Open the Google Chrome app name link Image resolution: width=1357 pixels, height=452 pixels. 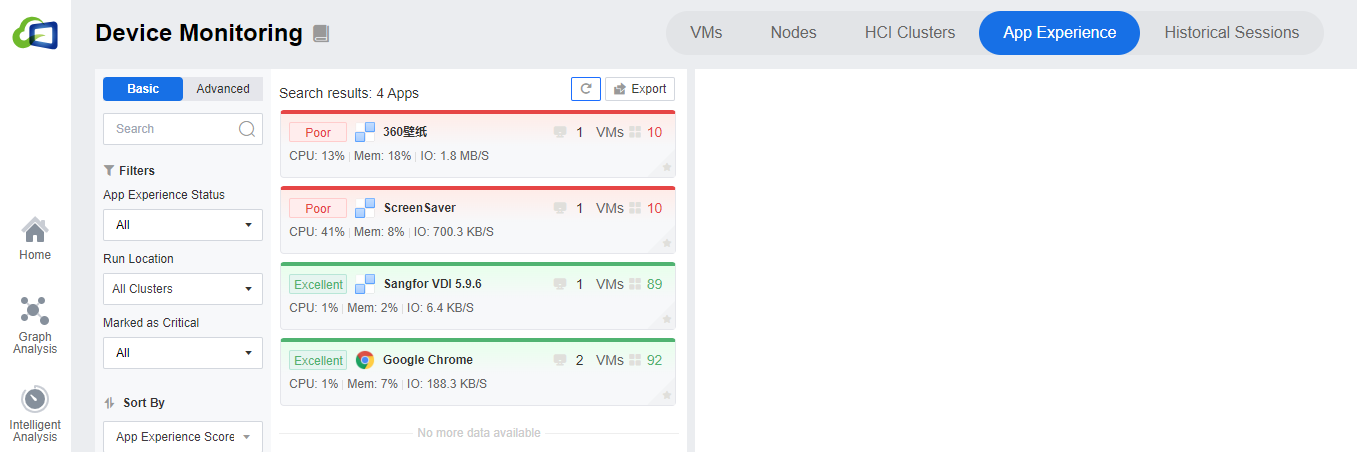coord(428,360)
